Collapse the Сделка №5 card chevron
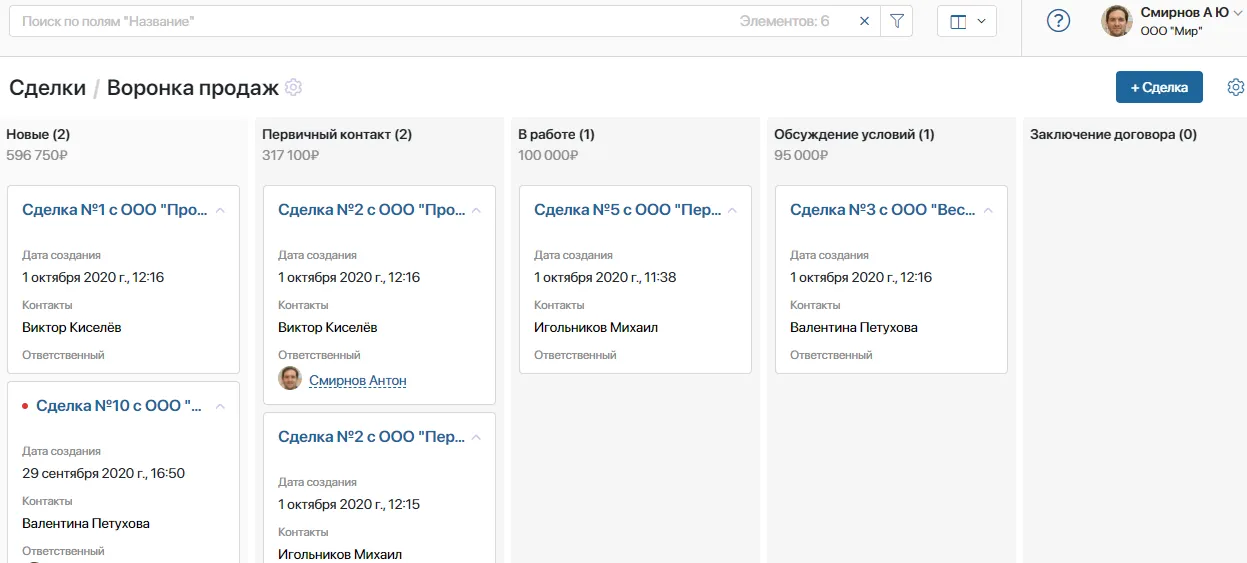 pos(732,211)
